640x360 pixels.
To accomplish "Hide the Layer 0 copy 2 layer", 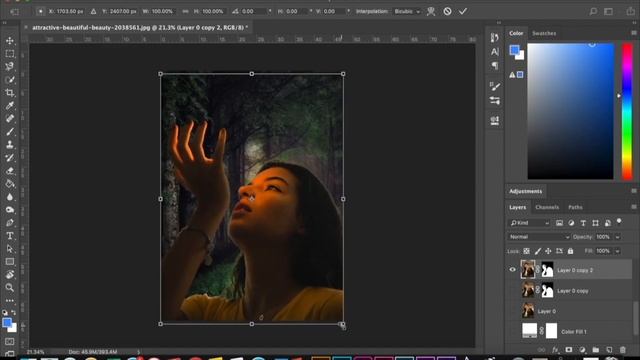I will click(513, 269).
